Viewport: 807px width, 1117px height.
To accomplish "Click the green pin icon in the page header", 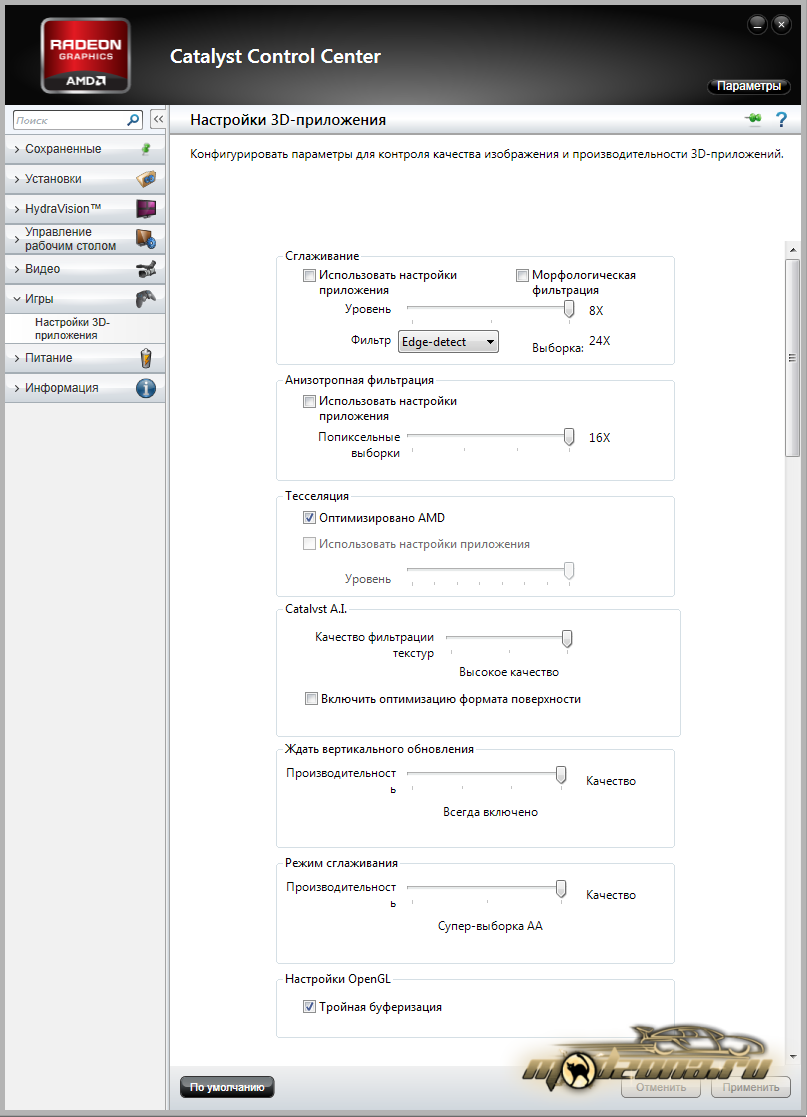I will (x=754, y=119).
